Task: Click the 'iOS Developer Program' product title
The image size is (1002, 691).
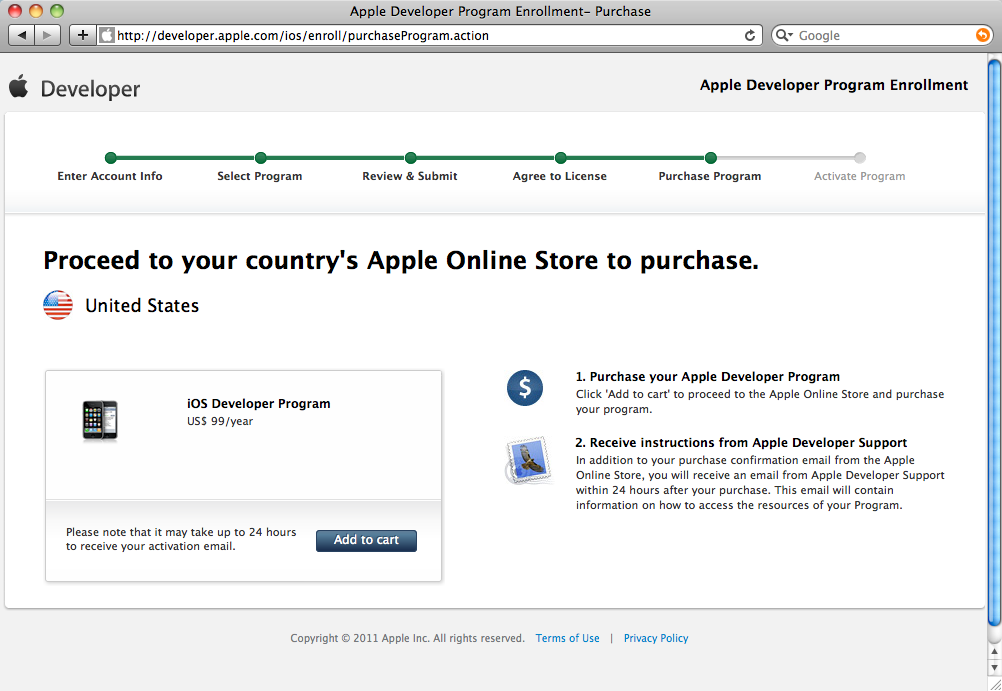Action: click(259, 403)
